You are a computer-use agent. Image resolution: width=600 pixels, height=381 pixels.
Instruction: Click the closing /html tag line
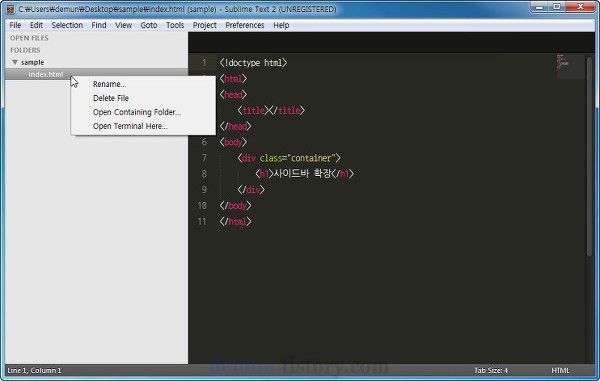[x=235, y=221]
